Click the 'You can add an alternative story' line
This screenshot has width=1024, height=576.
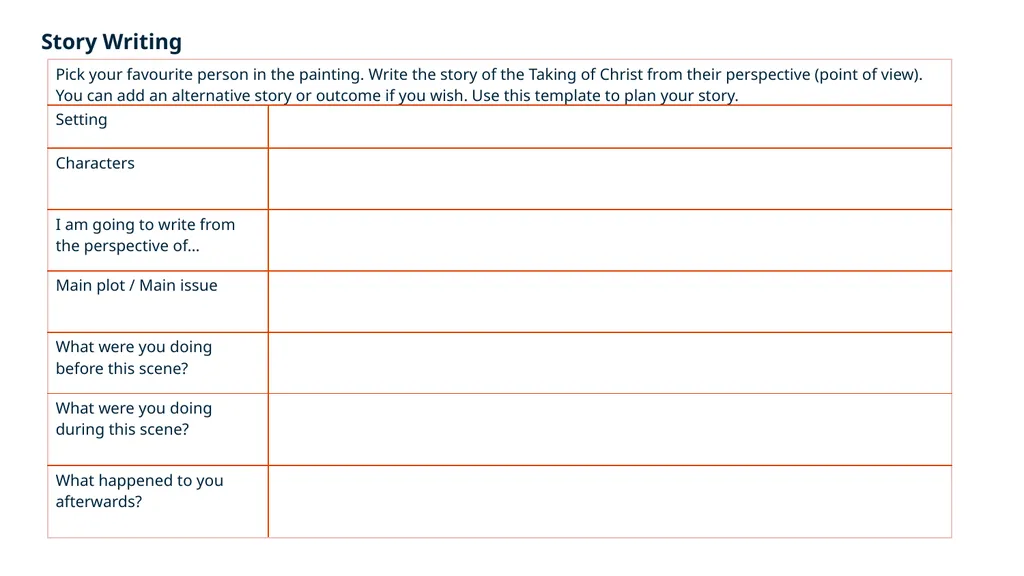(x=396, y=96)
